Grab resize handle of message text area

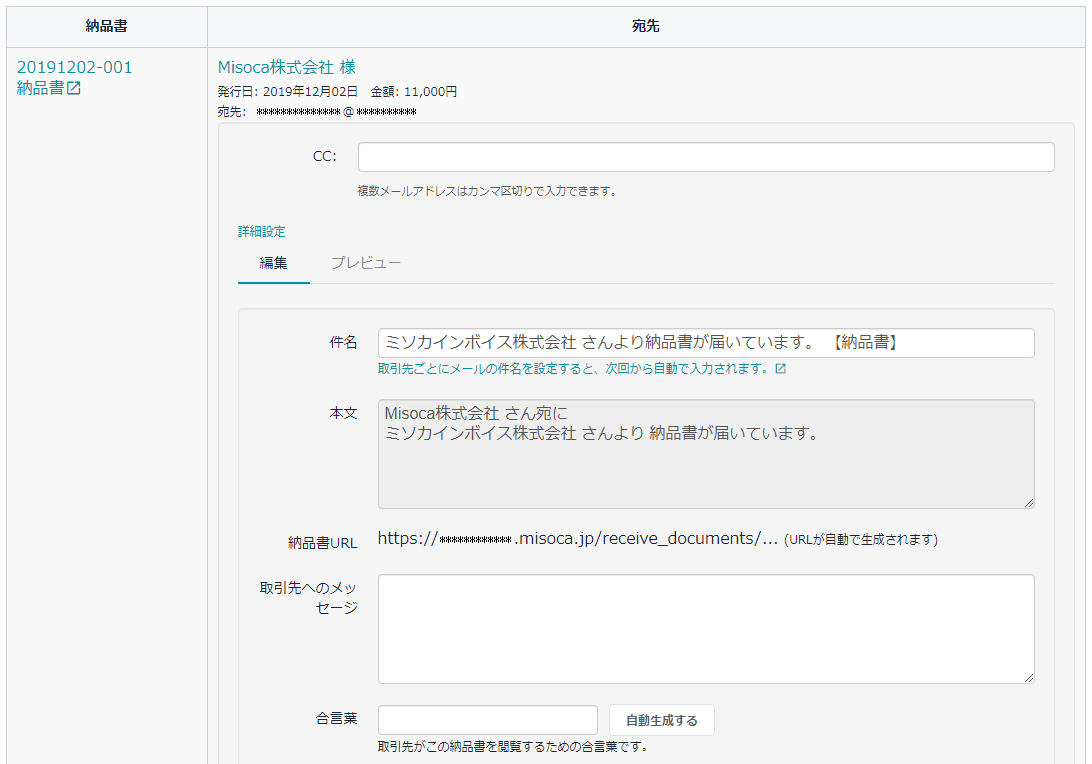[1029, 678]
